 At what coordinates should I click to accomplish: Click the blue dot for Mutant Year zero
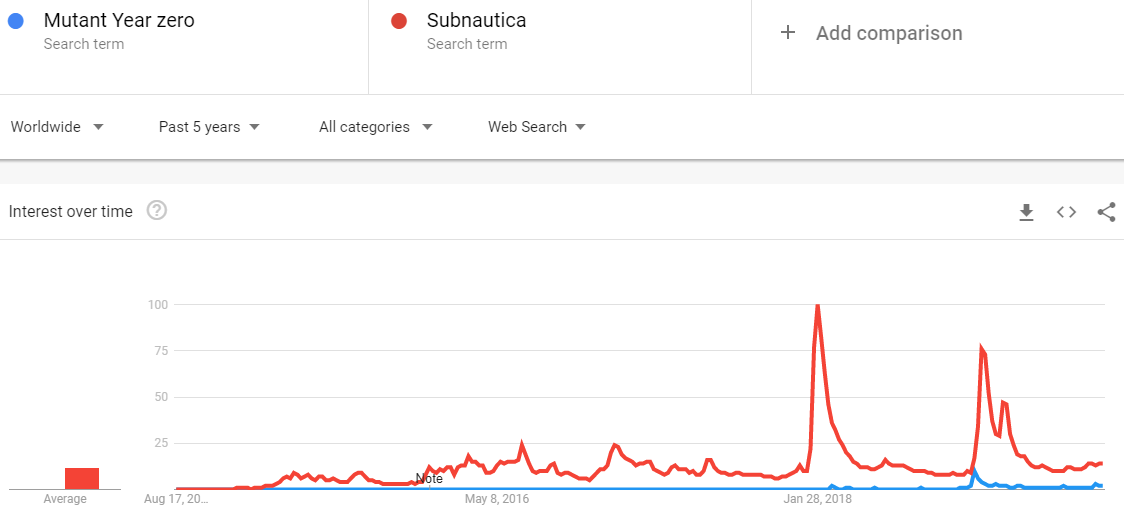click(16, 21)
